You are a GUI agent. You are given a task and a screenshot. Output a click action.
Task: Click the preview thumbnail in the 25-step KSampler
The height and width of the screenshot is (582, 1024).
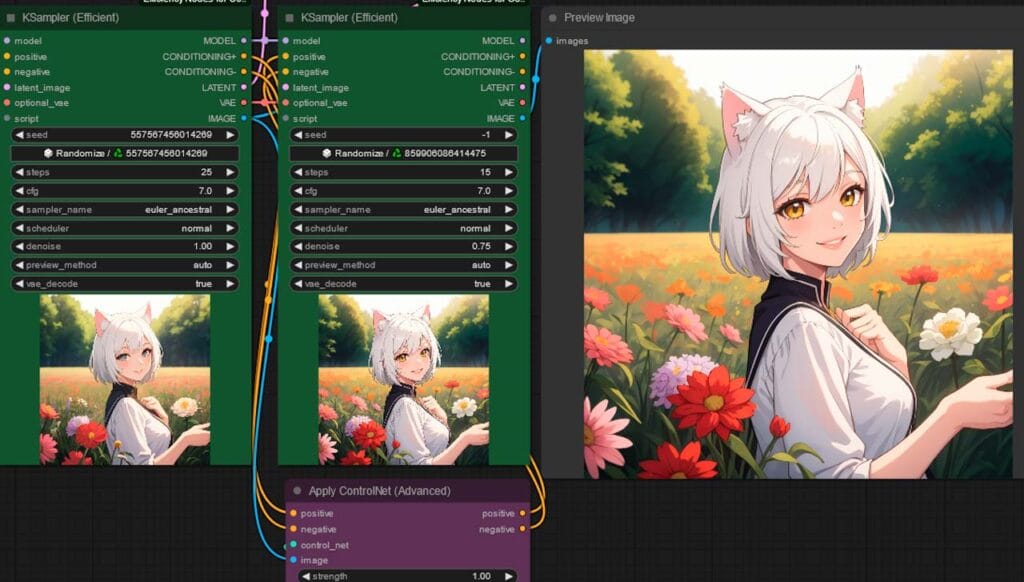point(125,380)
